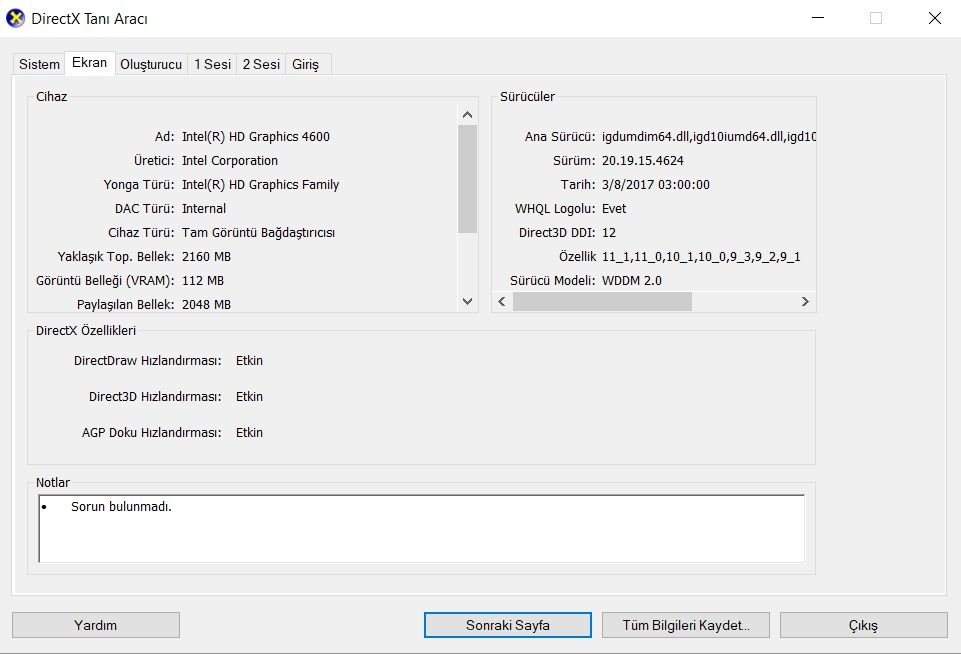Click Direct3D Hızlandırması Etkin value

click(249, 397)
